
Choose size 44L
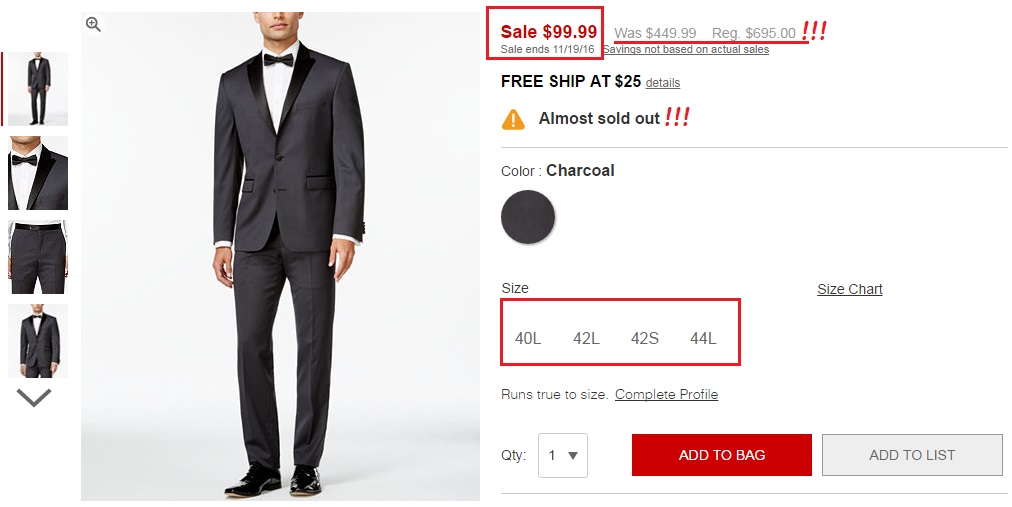tap(703, 338)
